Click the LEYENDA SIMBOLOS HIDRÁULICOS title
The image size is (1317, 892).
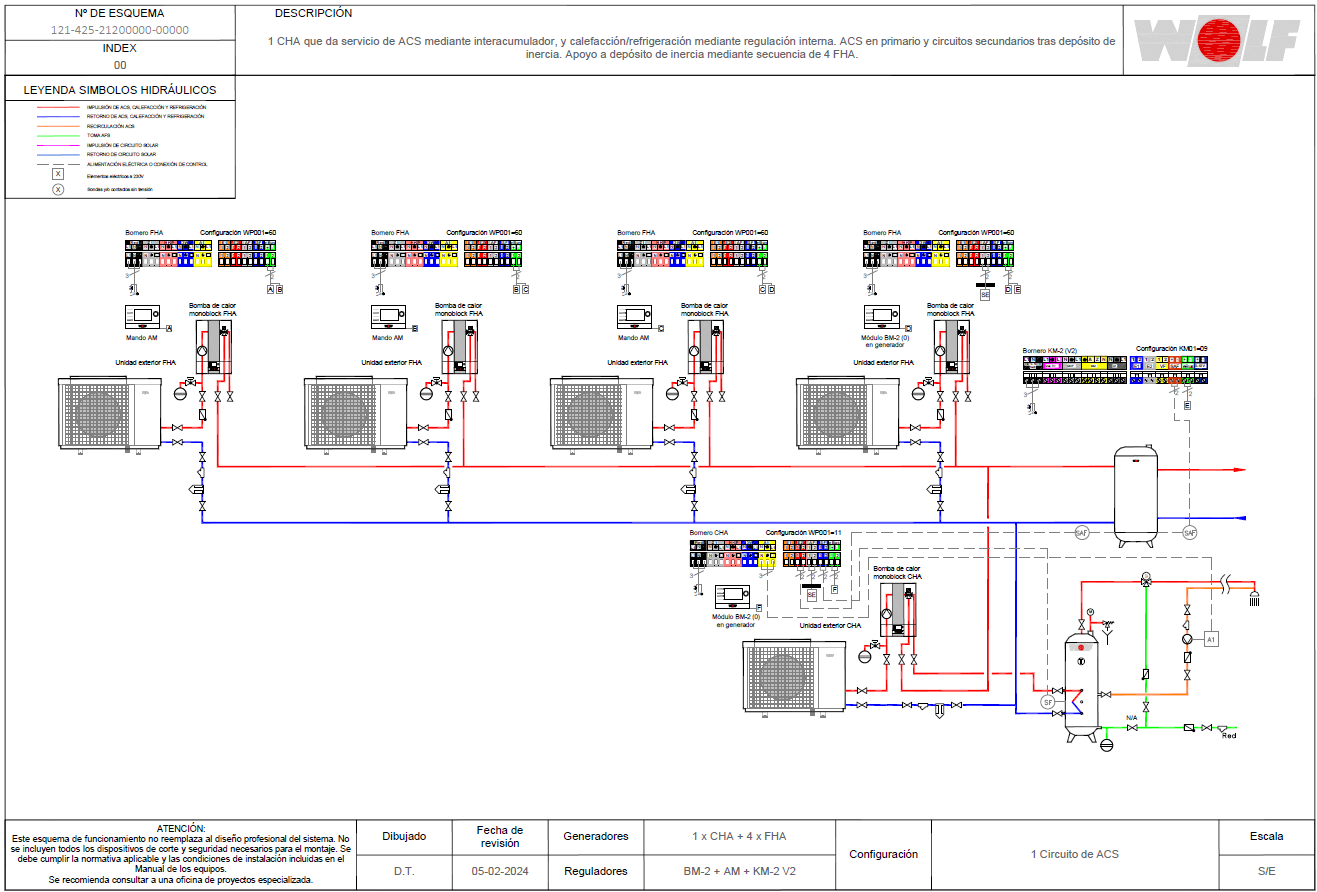pyautogui.click(x=120, y=90)
